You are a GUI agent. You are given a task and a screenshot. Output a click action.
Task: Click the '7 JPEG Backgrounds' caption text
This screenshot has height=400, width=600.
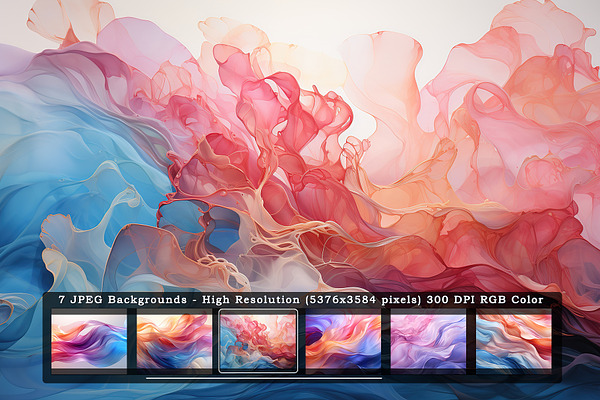pos(123,299)
